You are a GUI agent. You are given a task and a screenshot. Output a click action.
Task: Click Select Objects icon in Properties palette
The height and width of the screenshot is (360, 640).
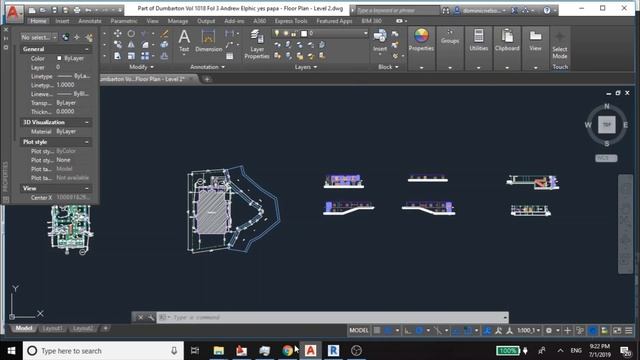[77, 38]
